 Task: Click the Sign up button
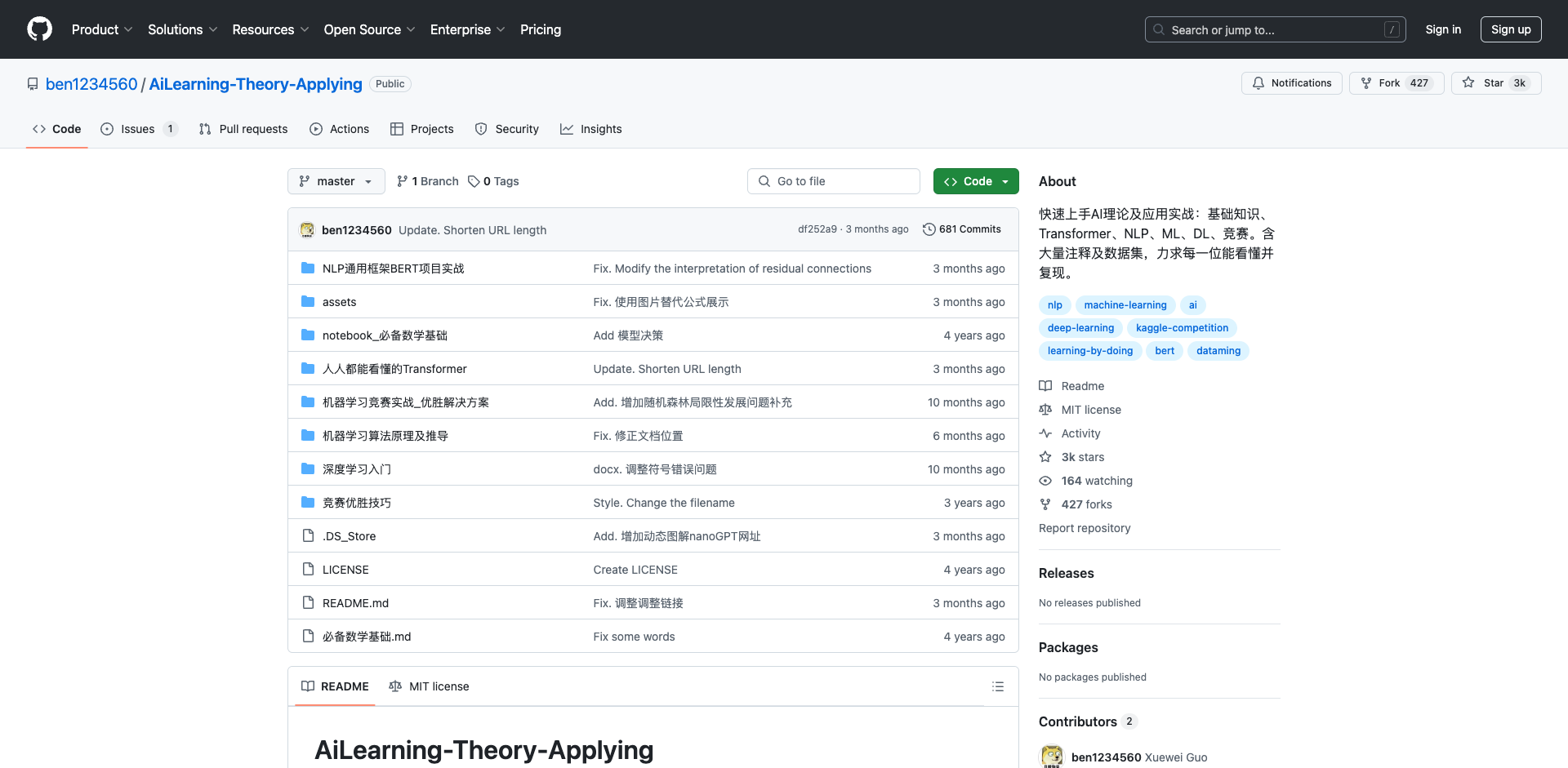click(1511, 29)
